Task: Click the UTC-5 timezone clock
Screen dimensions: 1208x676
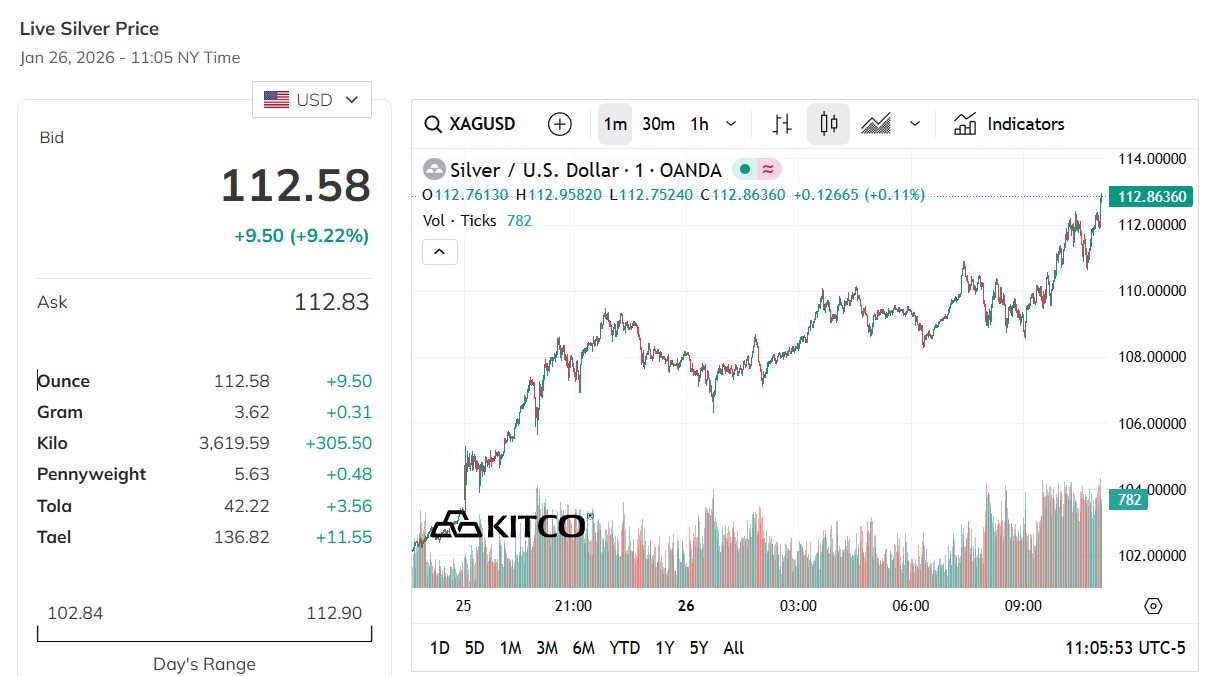Action: click(x=1125, y=648)
